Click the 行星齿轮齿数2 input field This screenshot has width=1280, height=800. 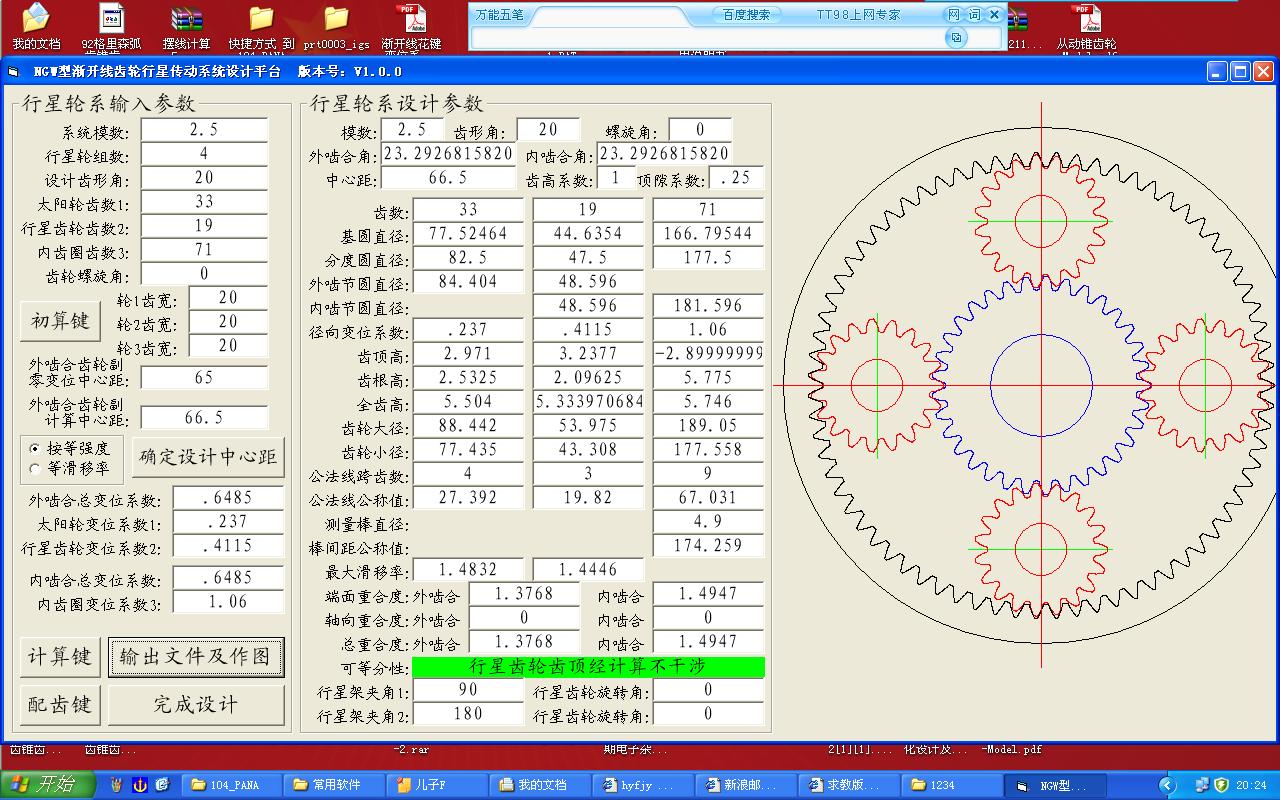coord(204,226)
